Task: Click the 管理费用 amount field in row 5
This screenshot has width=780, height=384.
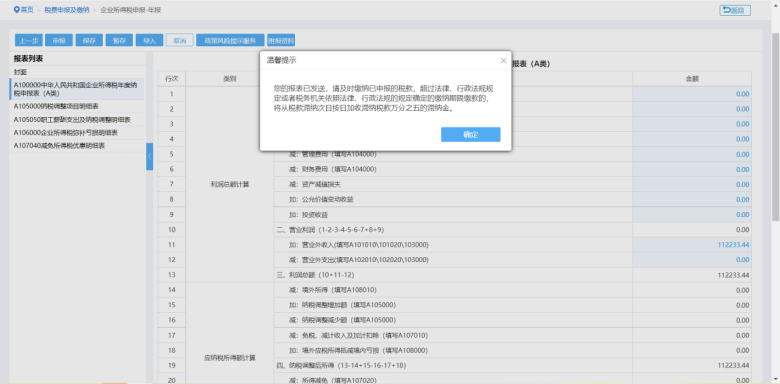Action: click(692, 154)
